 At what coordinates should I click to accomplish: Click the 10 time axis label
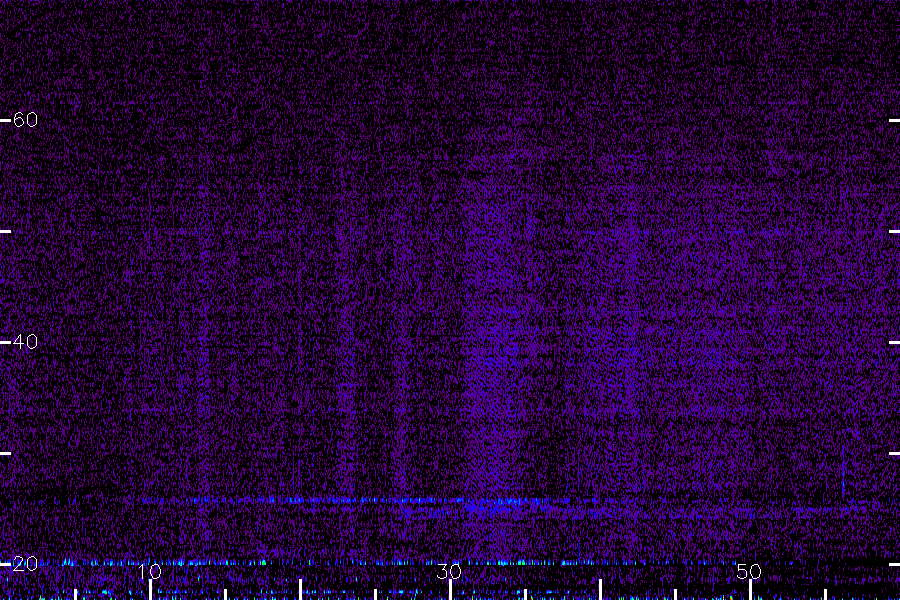tap(150, 571)
